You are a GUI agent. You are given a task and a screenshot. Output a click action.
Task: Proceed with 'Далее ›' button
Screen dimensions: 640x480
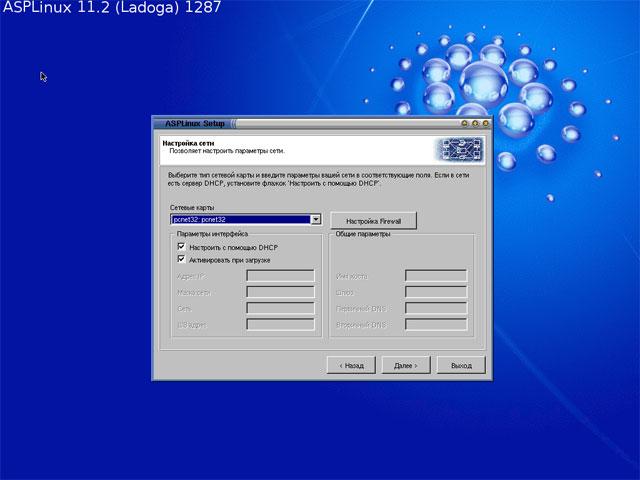406,365
